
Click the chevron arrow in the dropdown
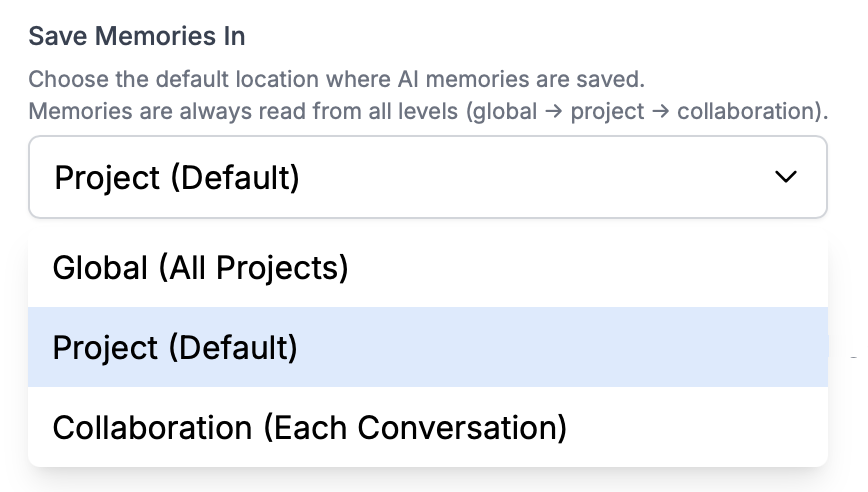(x=787, y=177)
